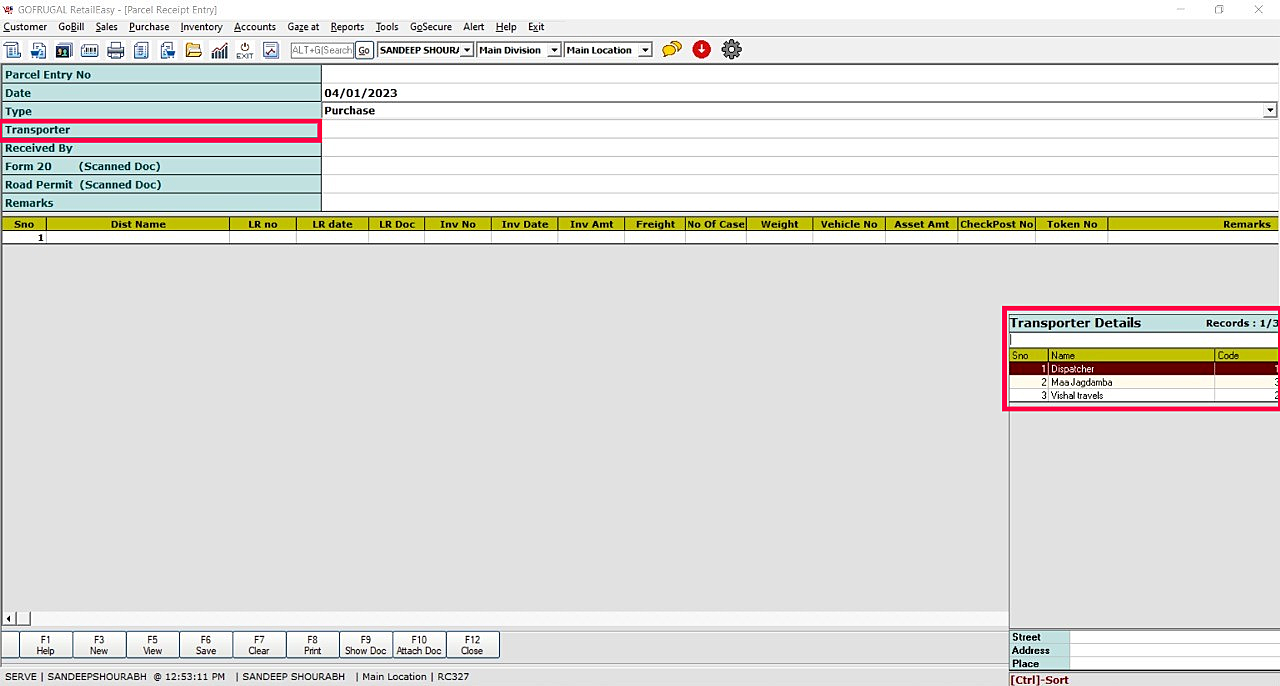Click the Transporter Details search box
The width and height of the screenshot is (1280, 686).
pos(1144,340)
